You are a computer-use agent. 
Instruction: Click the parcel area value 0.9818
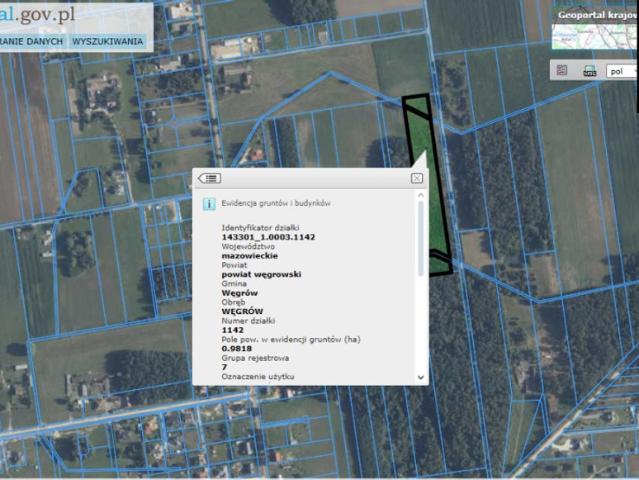[237, 349]
